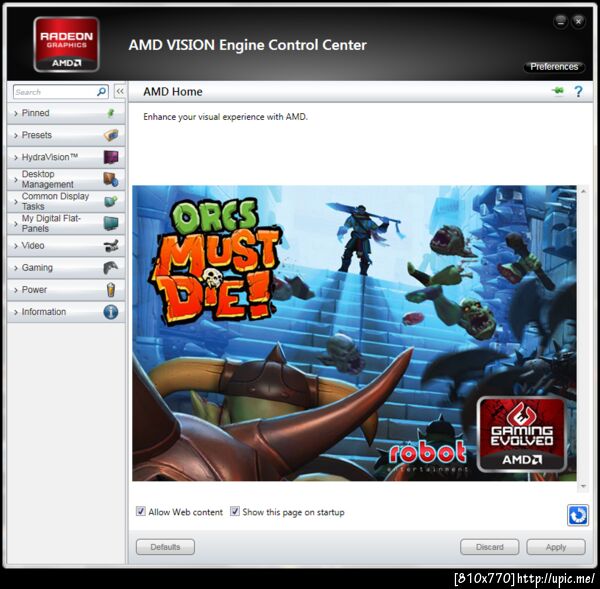Click the banner scrollbar down arrow
The image size is (600, 589).
583,486
